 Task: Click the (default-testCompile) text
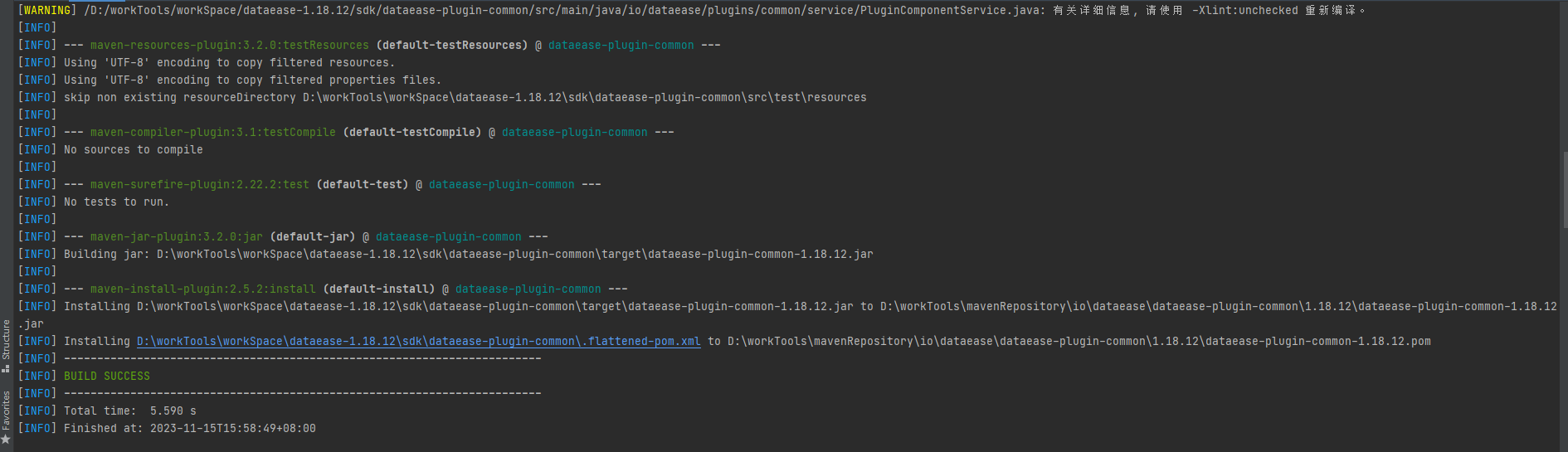[412, 132]
